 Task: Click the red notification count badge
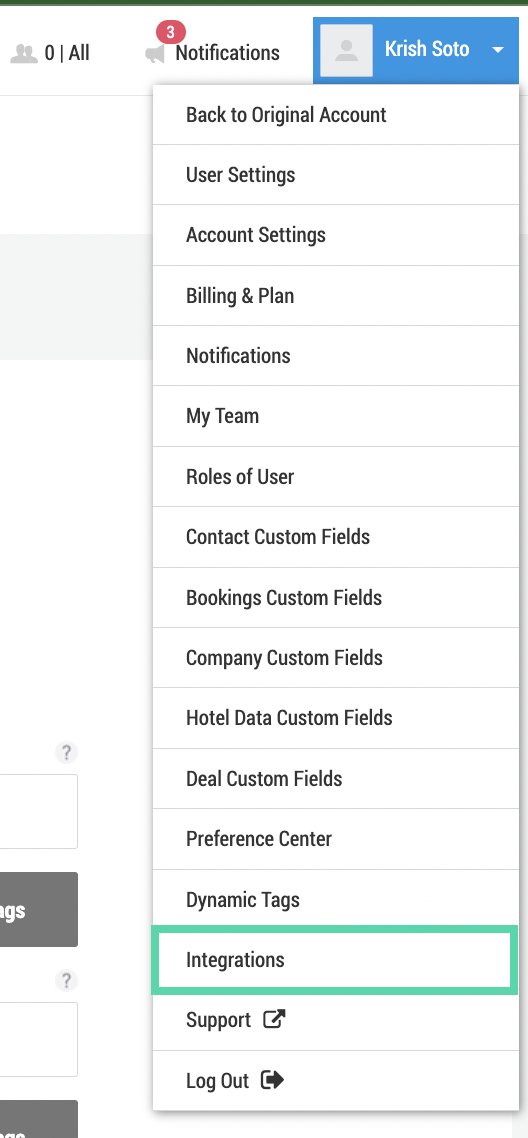pyautogui.click(x=170, y=32)
